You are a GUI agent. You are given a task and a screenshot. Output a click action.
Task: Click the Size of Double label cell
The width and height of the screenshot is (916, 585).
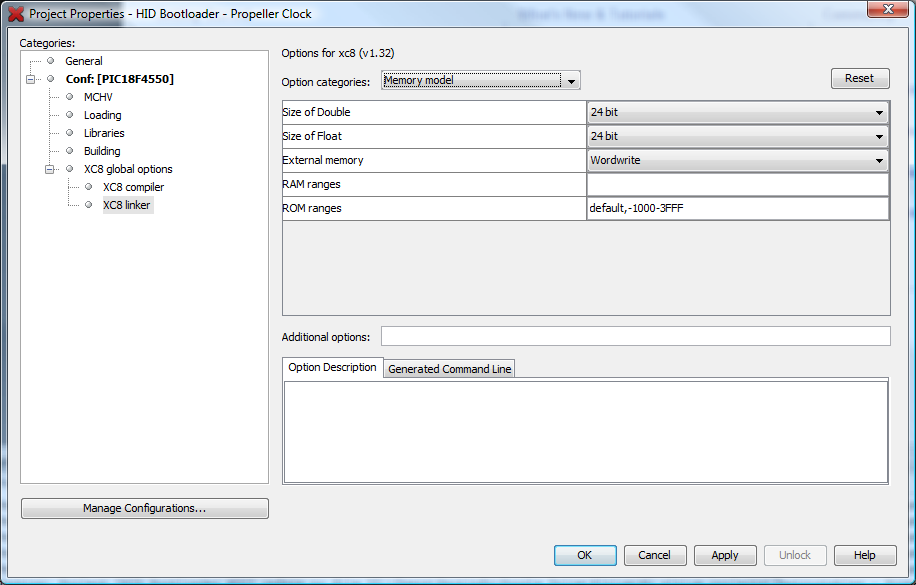[434, 112]
